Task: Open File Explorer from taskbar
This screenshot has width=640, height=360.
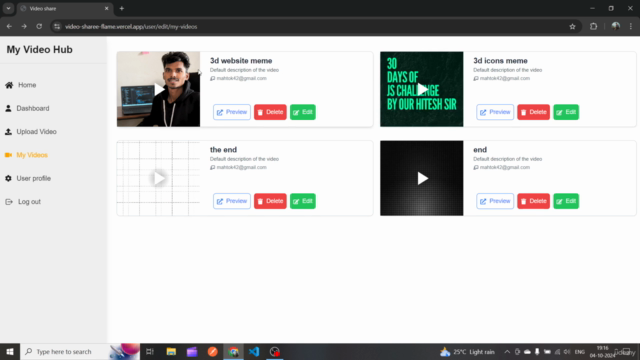Action: click(x=171, y=351)
